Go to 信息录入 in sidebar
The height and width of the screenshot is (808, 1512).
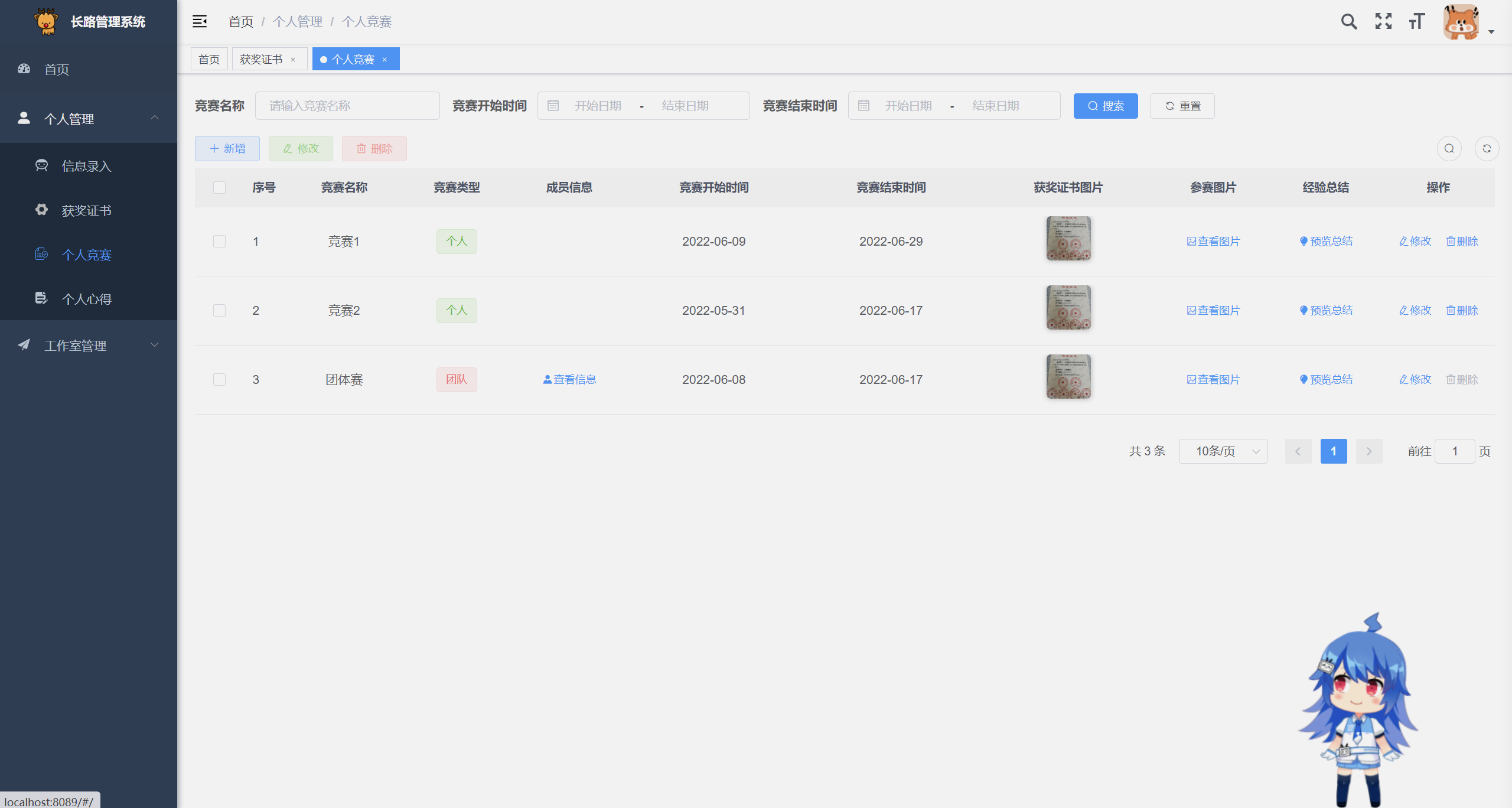tap(87, 166)
